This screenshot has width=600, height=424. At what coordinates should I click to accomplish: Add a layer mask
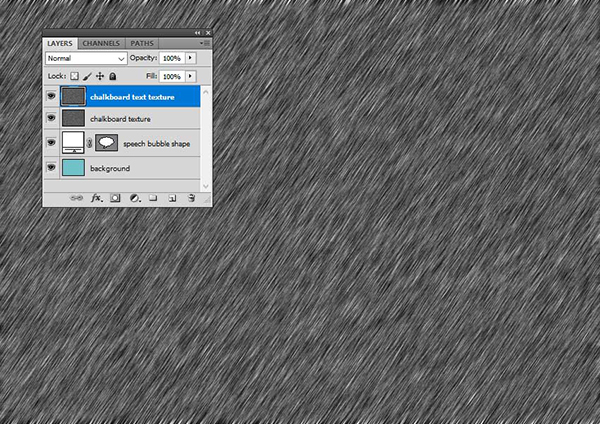(x=115, y=199)
